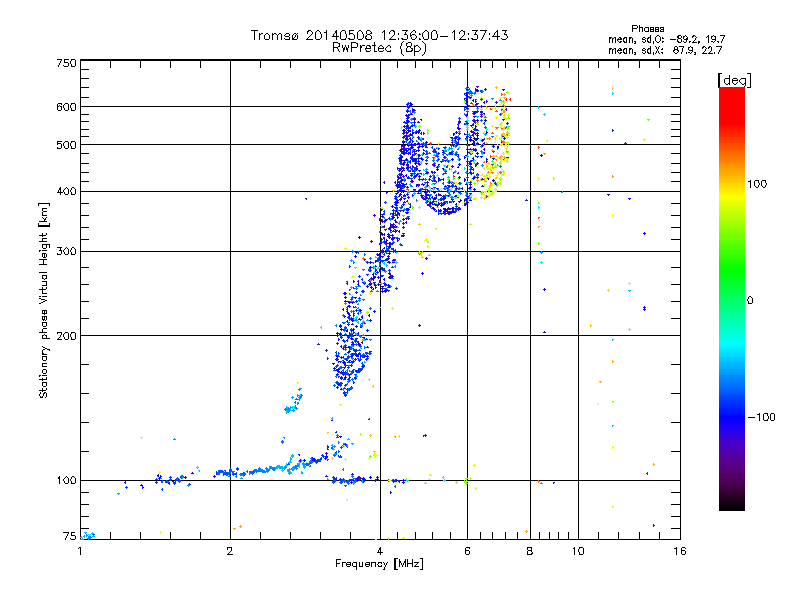This screenshot has width=800, height=600.
Task: Click the x-axis tick label '16'
Action: 680,551
